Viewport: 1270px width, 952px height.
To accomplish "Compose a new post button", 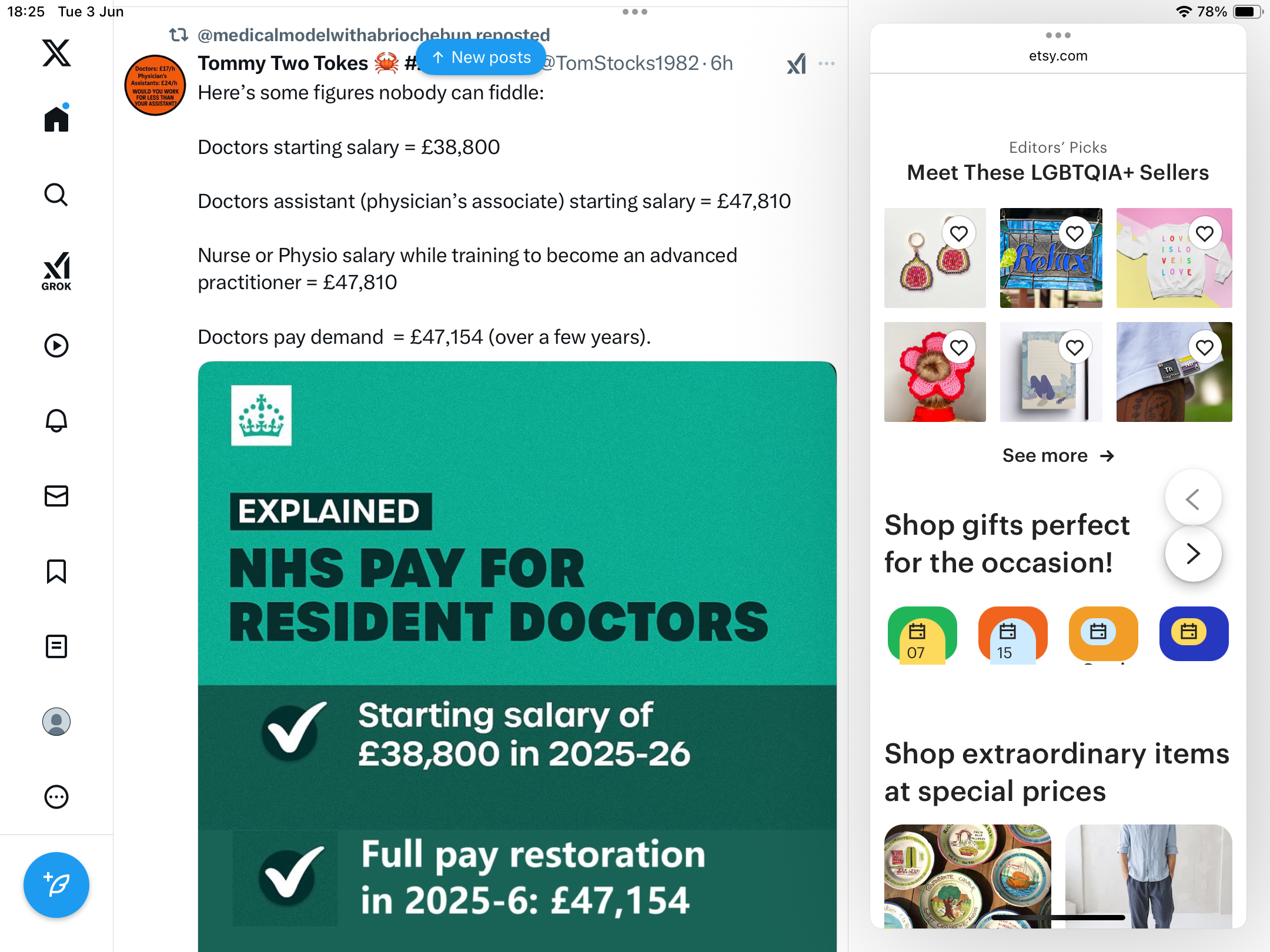I will click(x=56, y=885).
